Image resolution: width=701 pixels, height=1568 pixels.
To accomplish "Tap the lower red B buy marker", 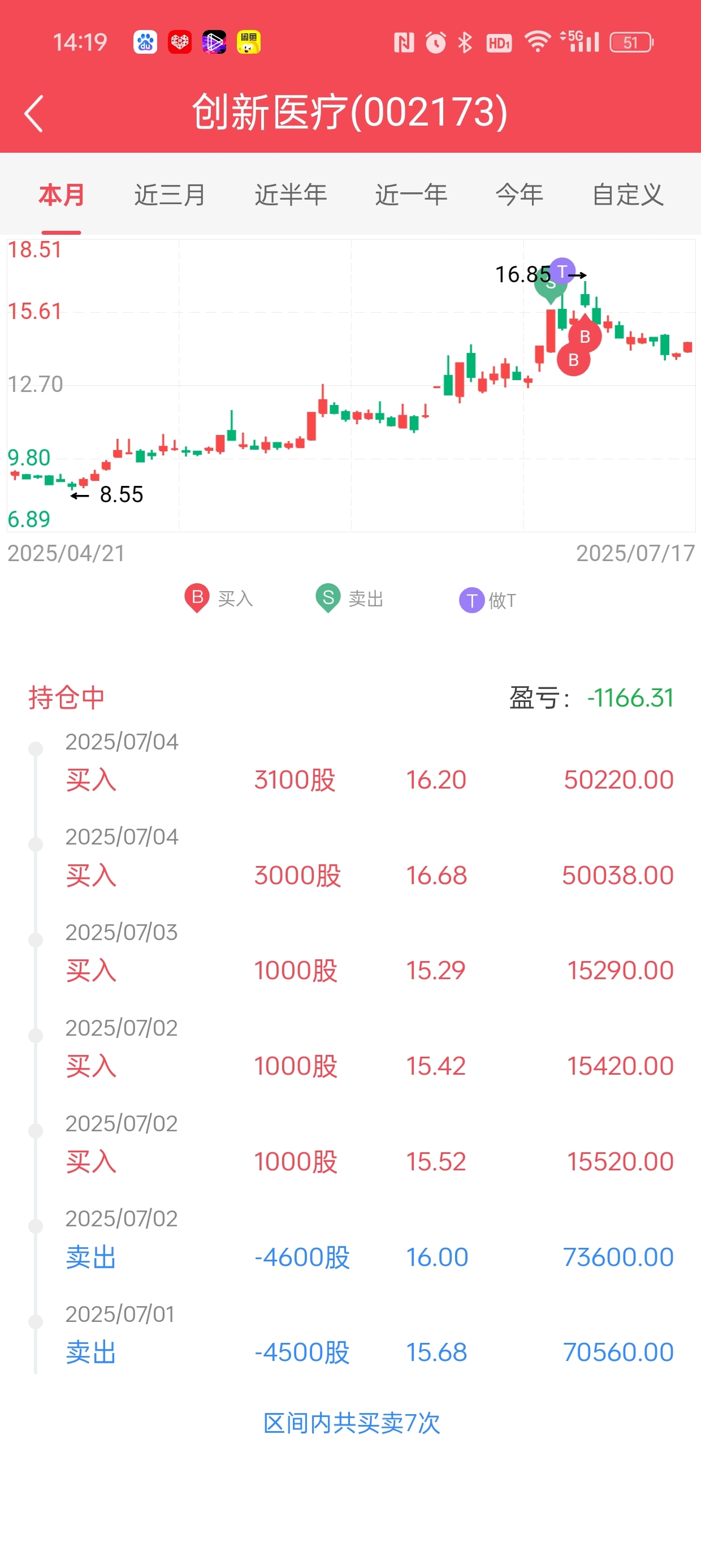I will point(573,359).
